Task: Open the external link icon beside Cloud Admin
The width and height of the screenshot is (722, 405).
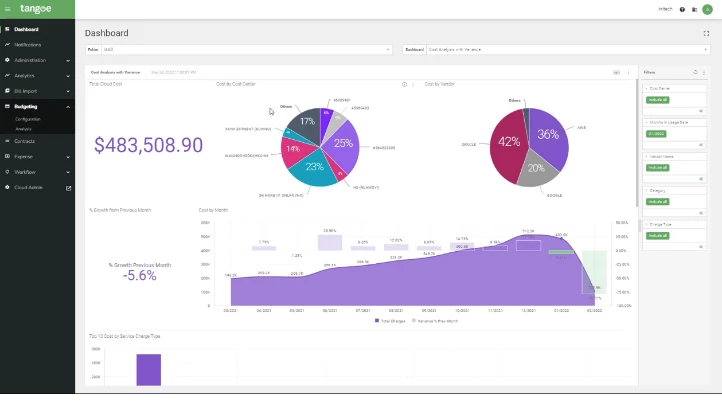Action: point(69,187)
